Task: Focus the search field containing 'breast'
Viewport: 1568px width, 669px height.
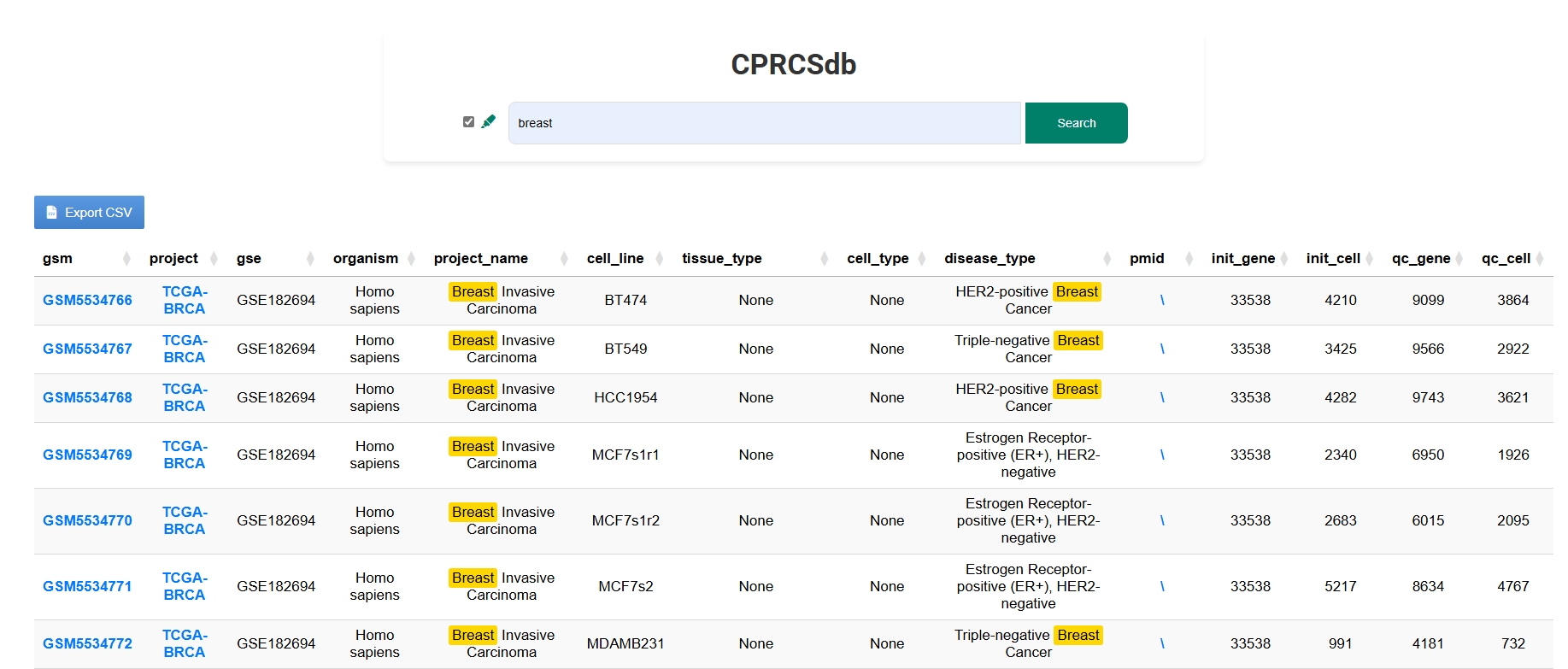Action: click(x=764, y=123)
